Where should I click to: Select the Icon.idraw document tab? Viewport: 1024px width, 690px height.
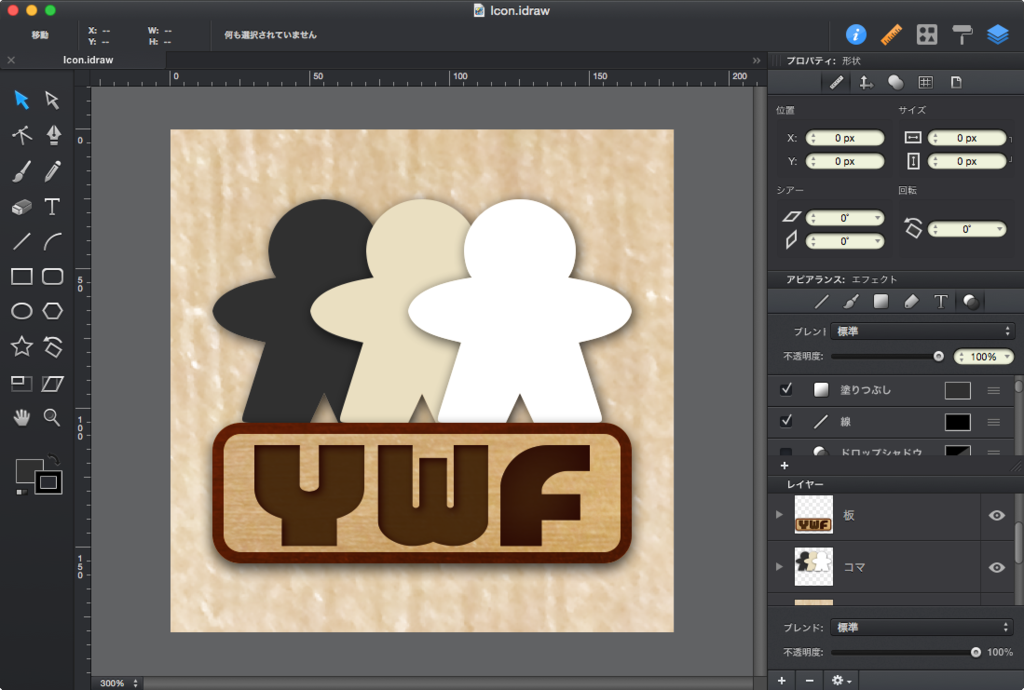[88, 59]
